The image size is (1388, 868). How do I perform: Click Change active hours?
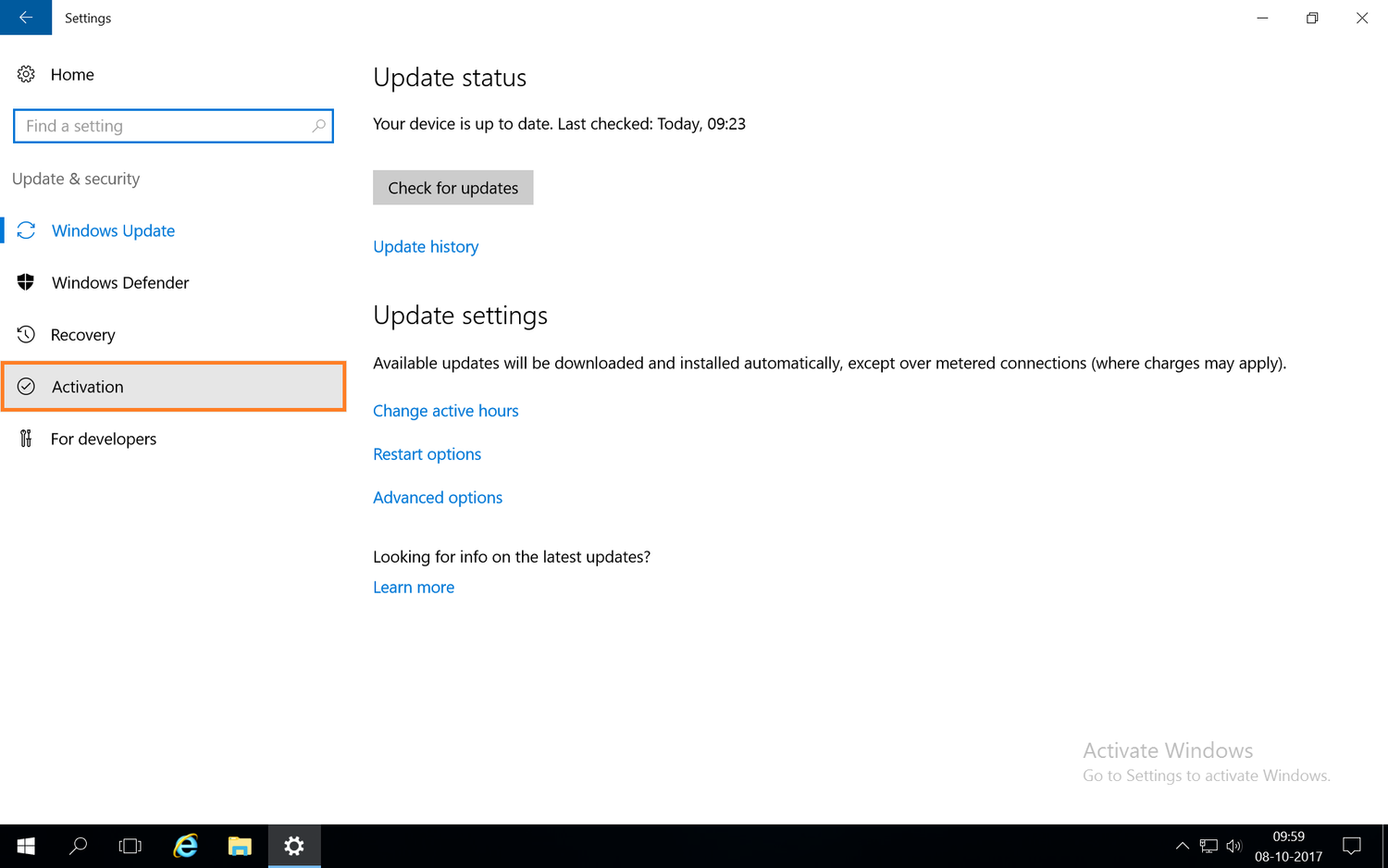pos(446,410)
